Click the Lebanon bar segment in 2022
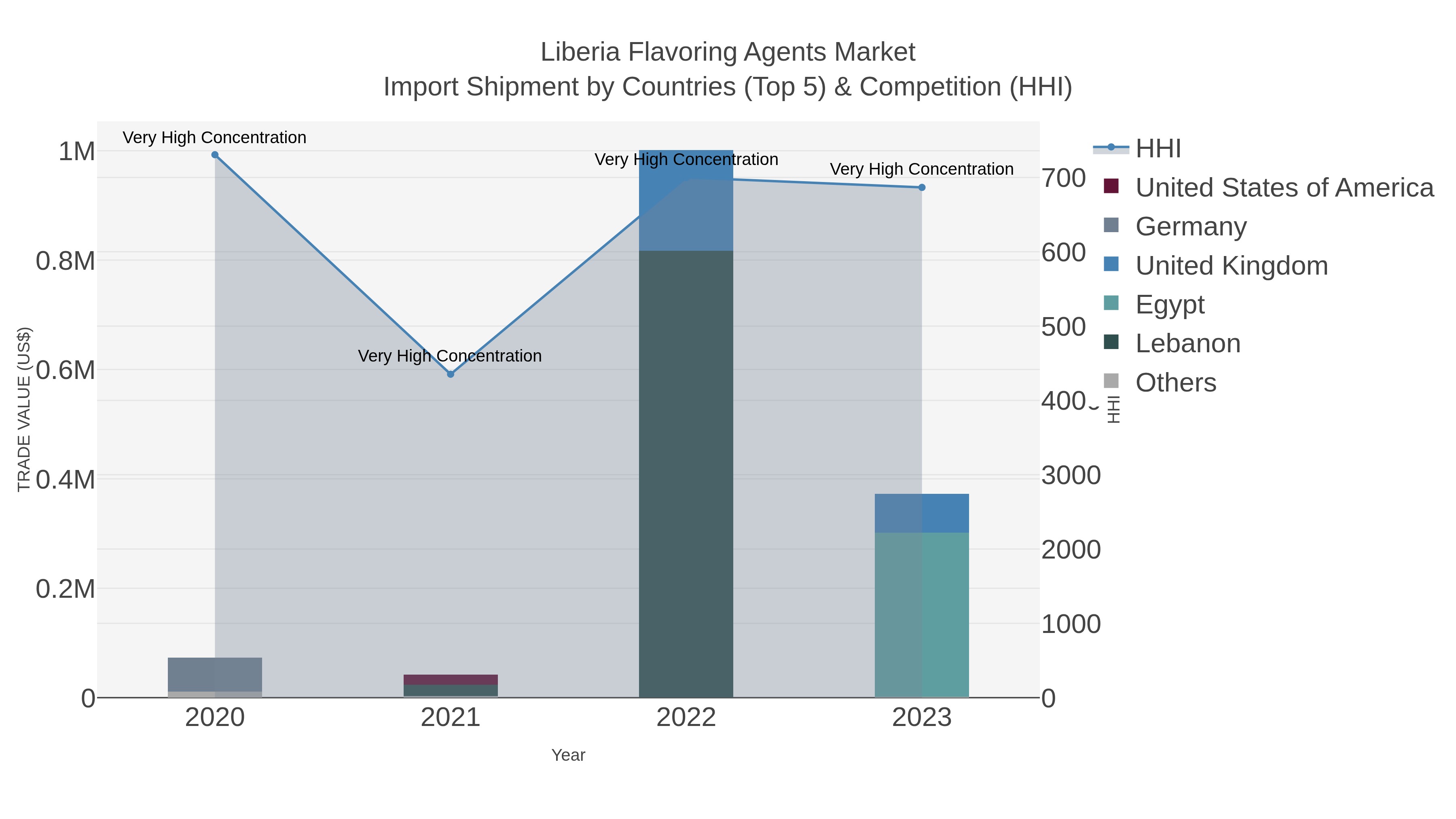 tap(686, 474)
